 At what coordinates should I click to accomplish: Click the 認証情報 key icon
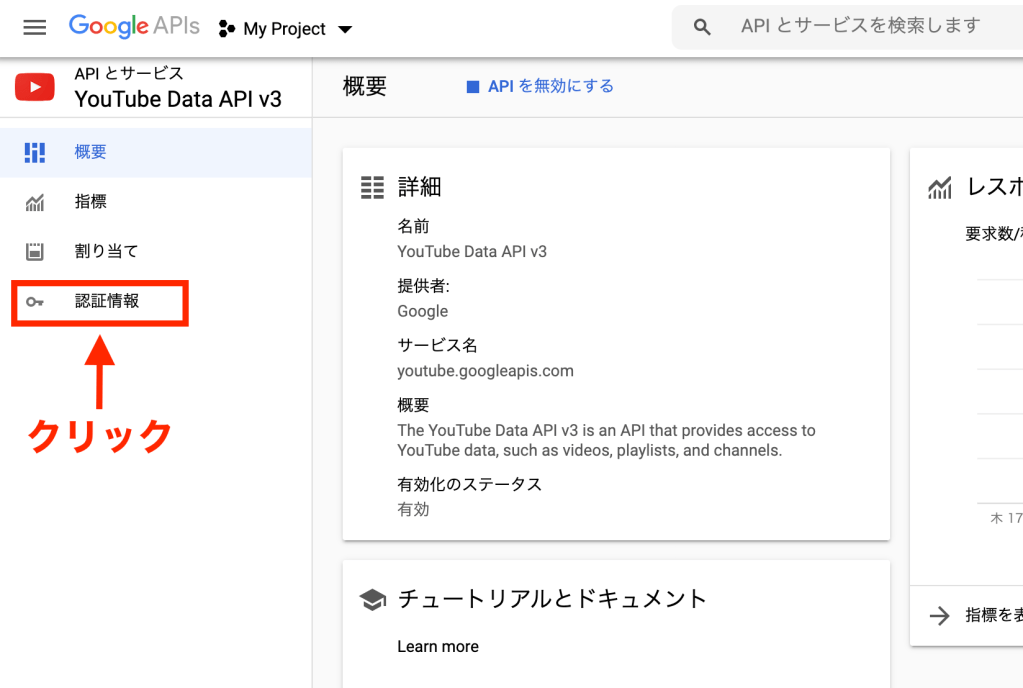click(x=35, y=302)
